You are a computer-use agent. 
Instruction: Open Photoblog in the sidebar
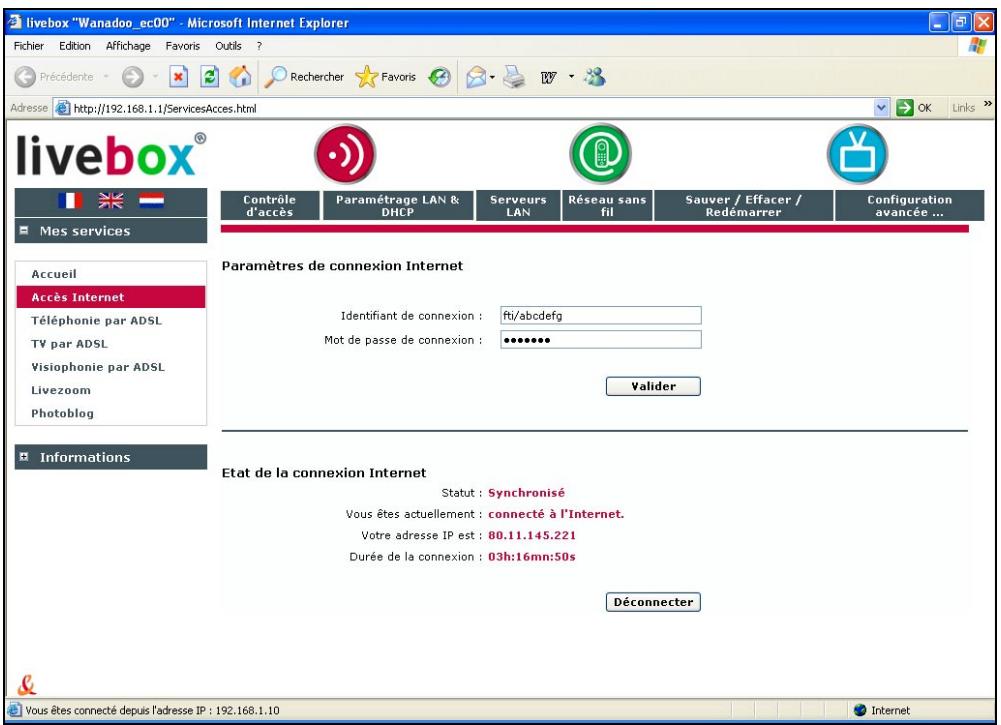[x=63, y=413]
